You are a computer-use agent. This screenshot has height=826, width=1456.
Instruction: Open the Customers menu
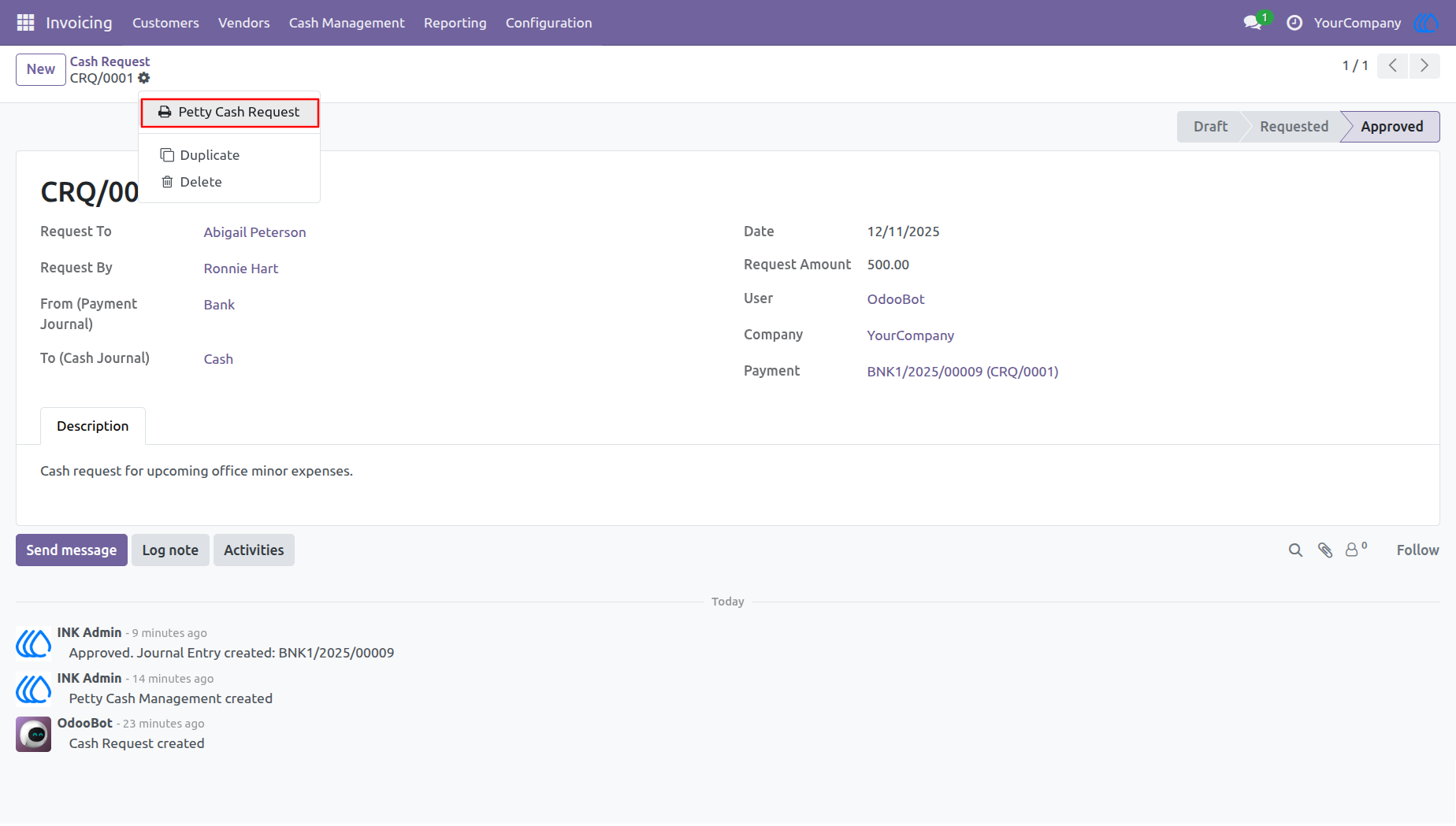165,23
